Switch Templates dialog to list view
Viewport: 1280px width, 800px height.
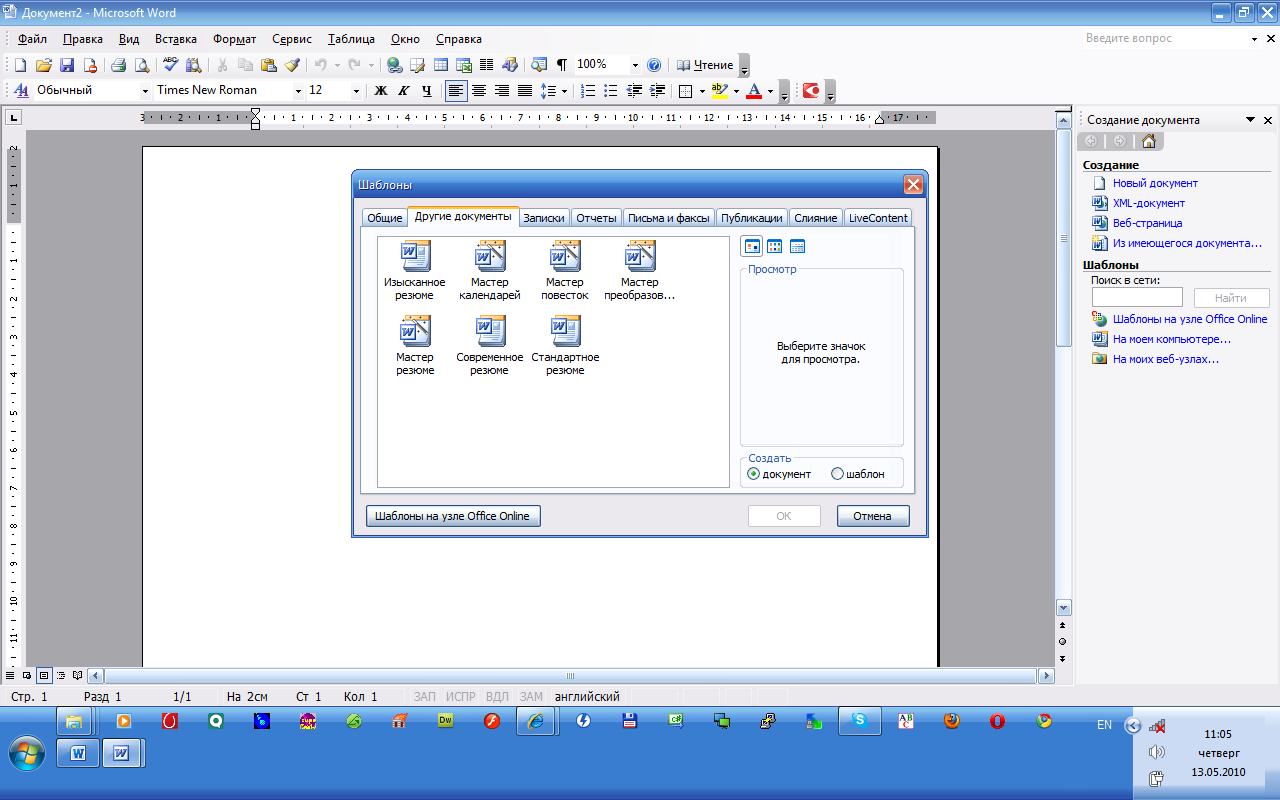pos(774,246)
